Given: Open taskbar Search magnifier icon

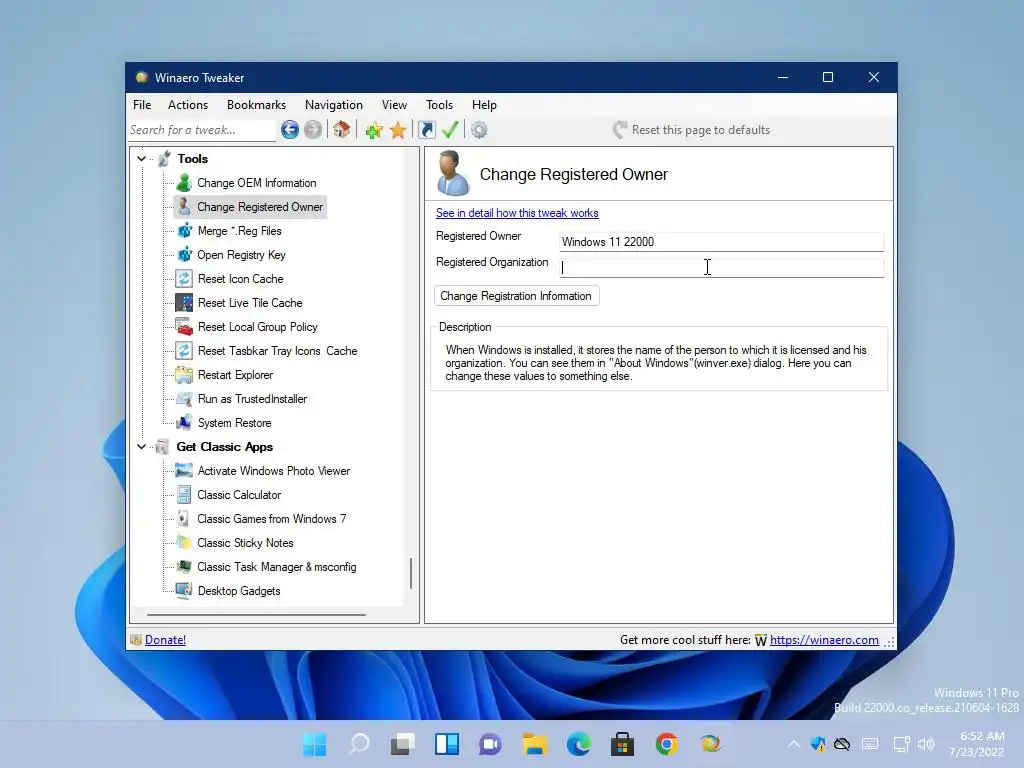Looking at the screenshot, I should tap(359, 744).
